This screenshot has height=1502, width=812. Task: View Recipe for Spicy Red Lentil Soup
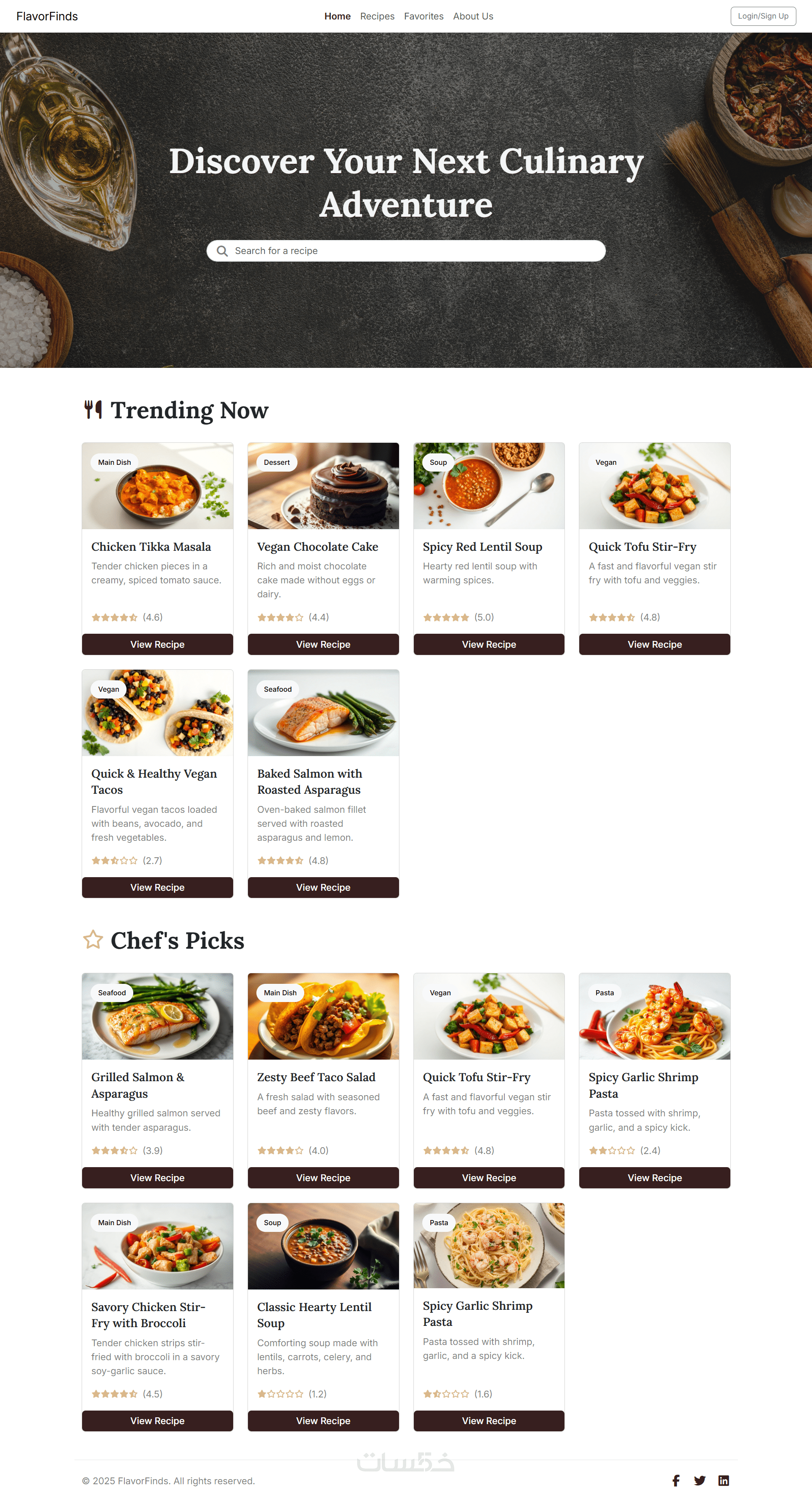(488, 644)
